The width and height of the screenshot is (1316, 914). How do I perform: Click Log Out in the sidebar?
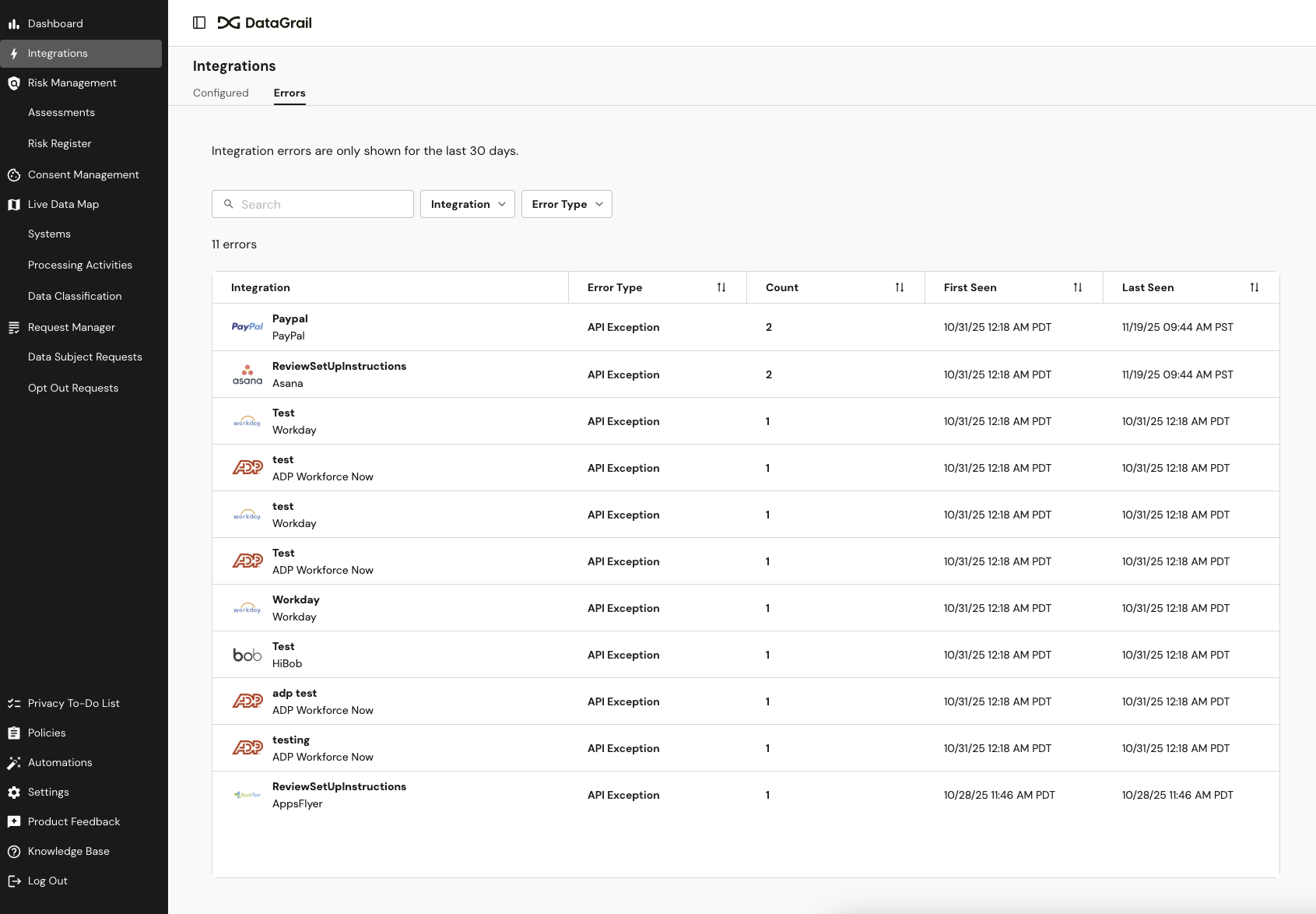click(x=47, y=881)
